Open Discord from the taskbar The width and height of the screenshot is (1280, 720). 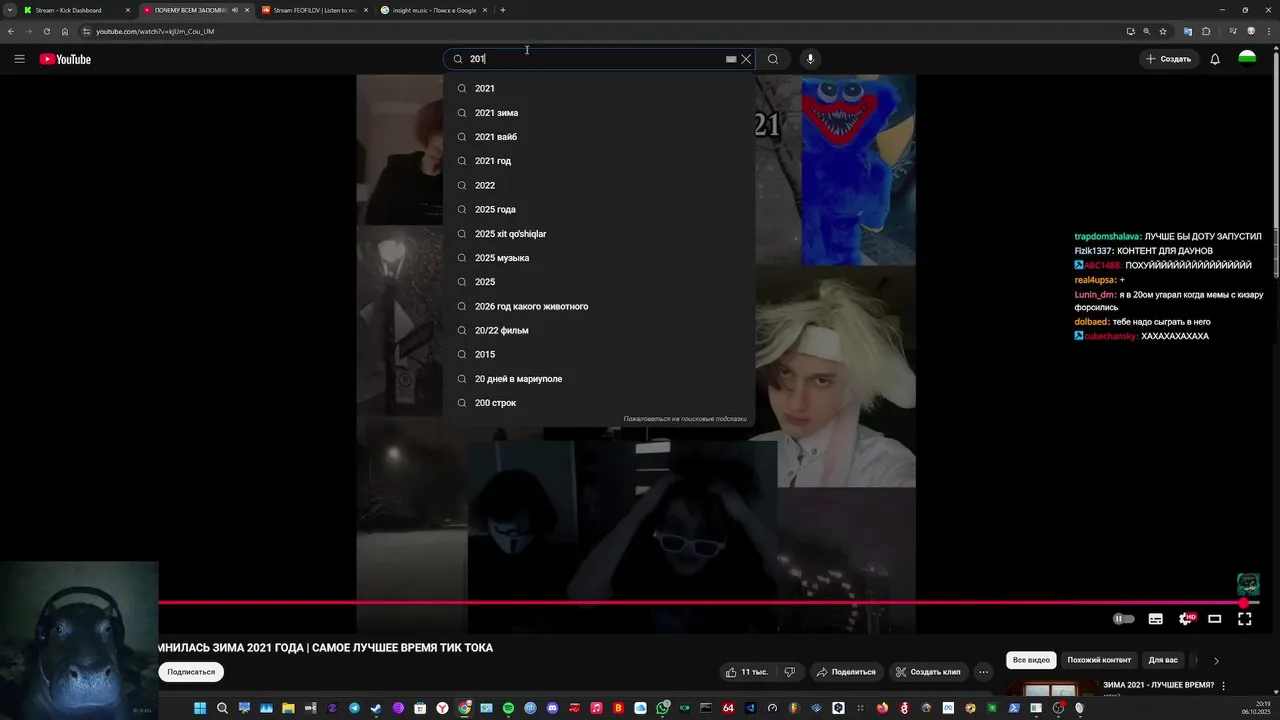tap(552, 708)
